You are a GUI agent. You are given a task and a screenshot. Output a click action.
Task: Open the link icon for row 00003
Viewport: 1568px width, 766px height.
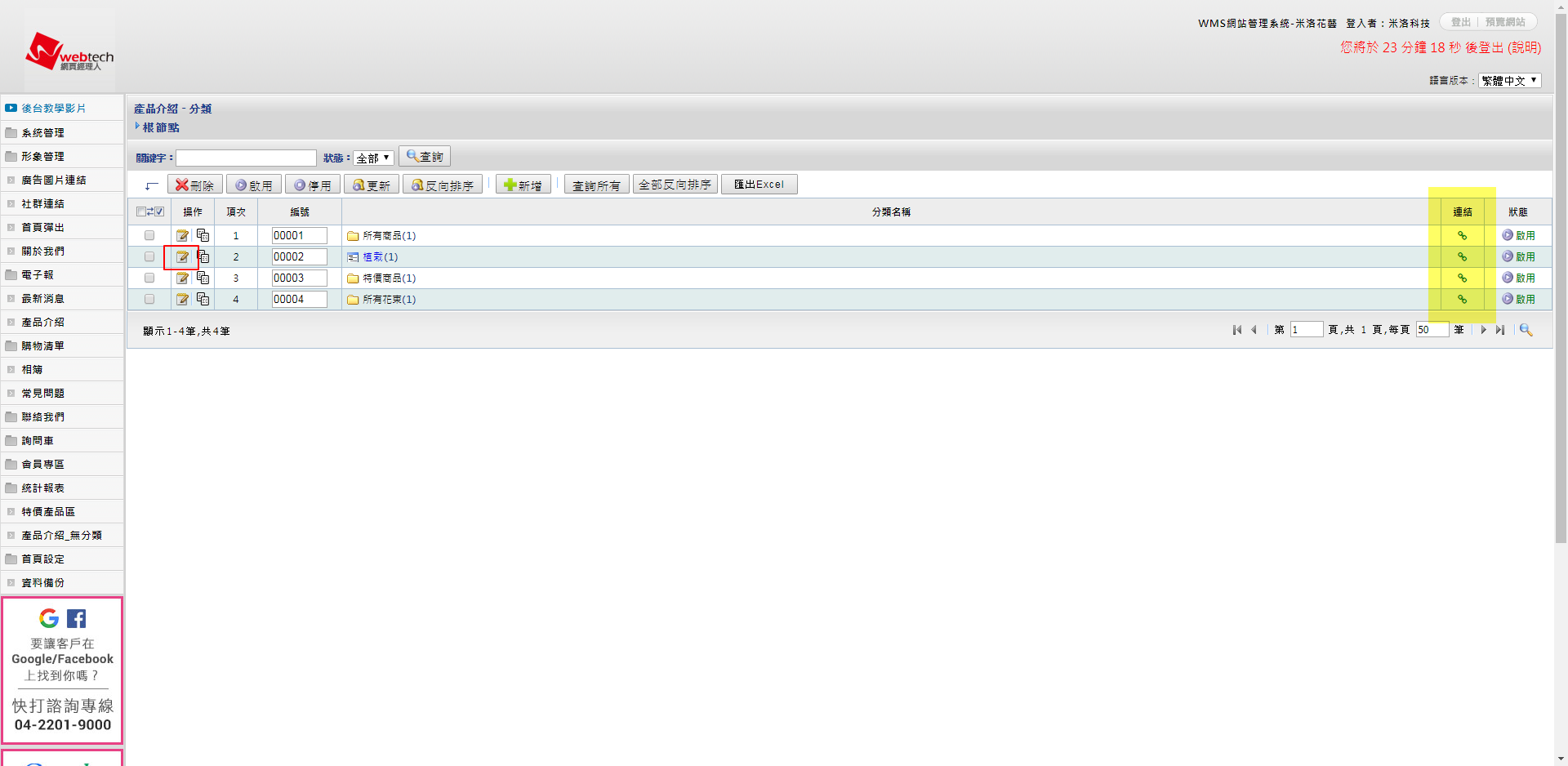[1462, 278]
